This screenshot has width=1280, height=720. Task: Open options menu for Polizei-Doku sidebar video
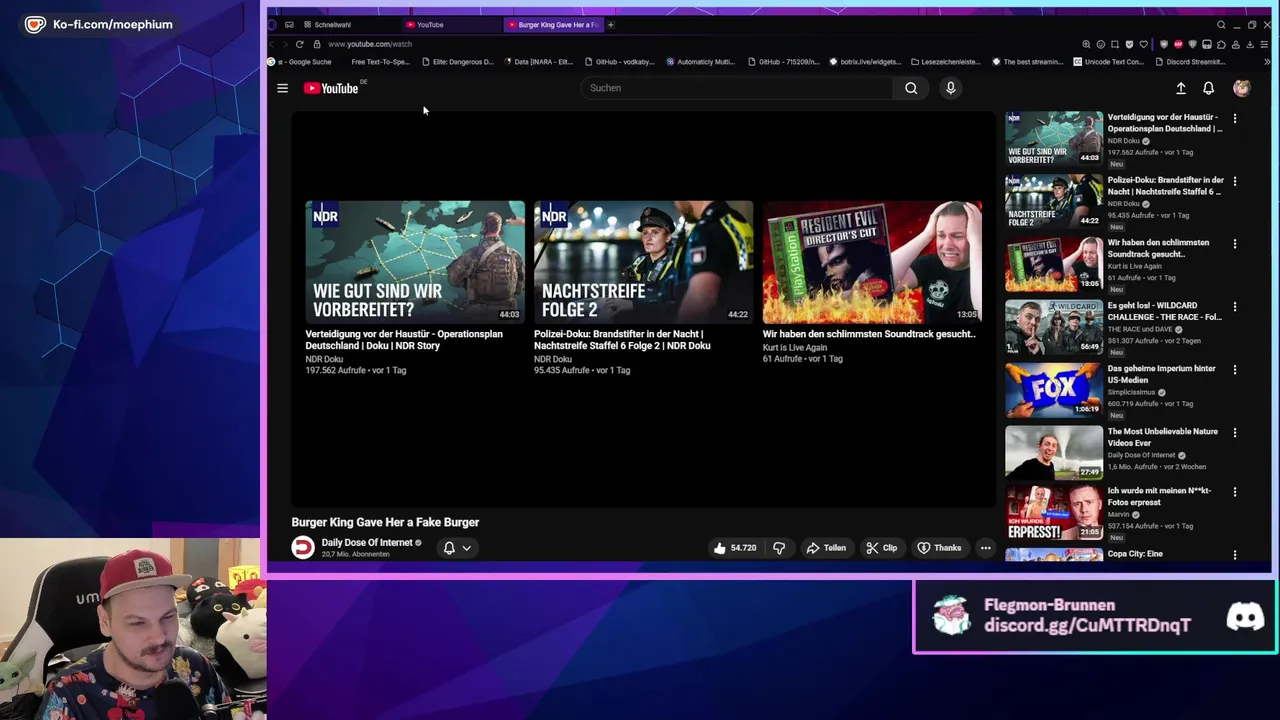click(x=1235, y=181)
